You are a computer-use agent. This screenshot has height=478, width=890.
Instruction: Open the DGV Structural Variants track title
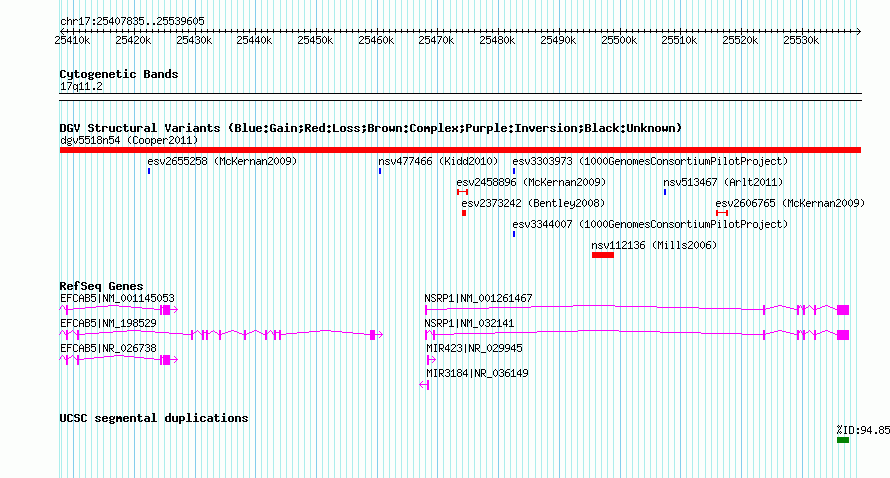tap(370, 128)
